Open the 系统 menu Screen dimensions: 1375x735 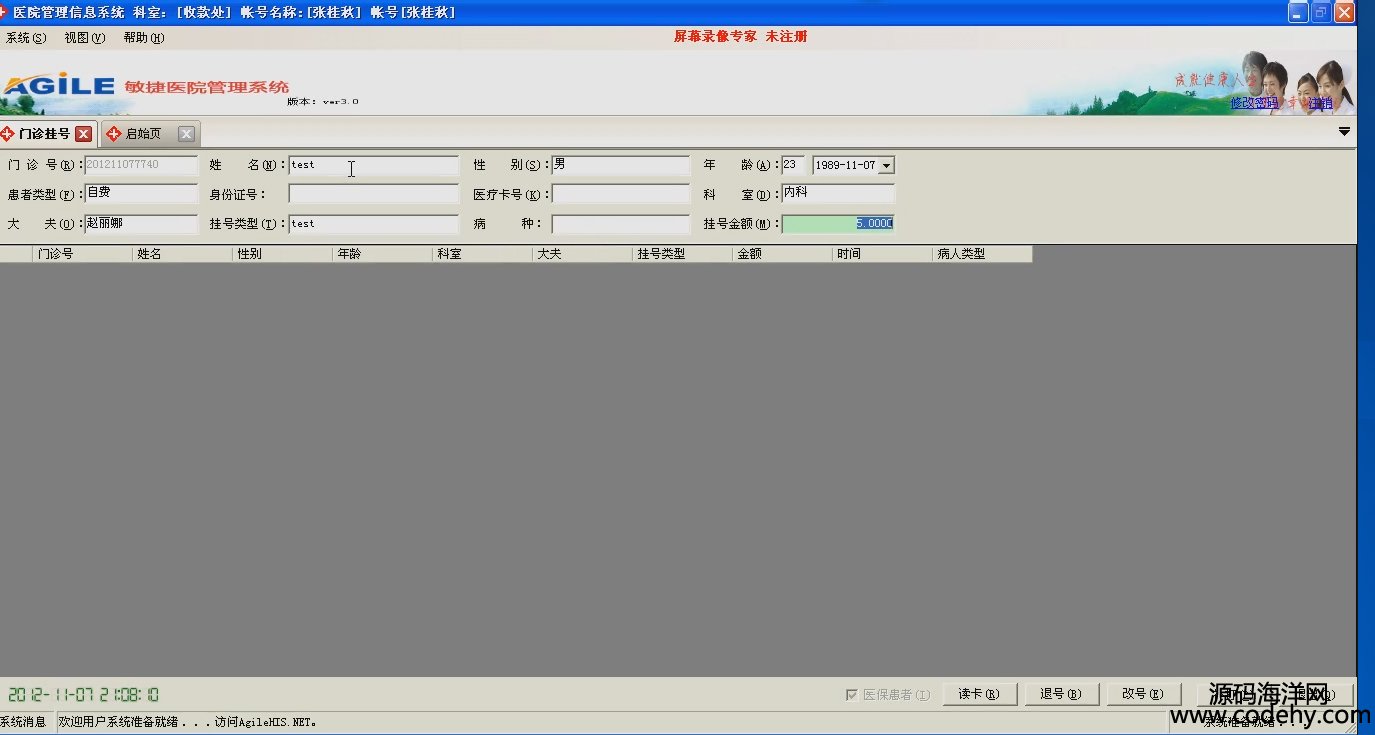pos(26,38)
